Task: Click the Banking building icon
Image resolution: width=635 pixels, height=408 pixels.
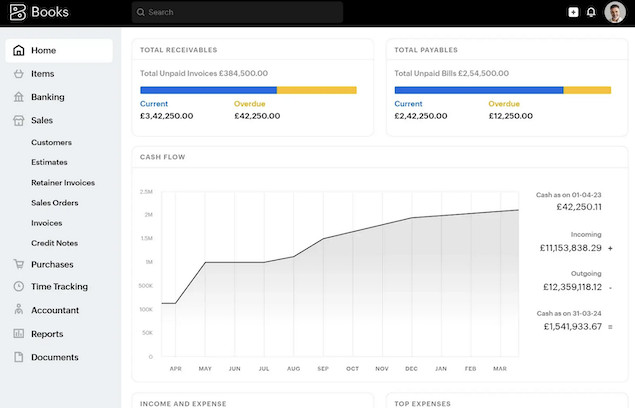Action: tap(18, 97)
